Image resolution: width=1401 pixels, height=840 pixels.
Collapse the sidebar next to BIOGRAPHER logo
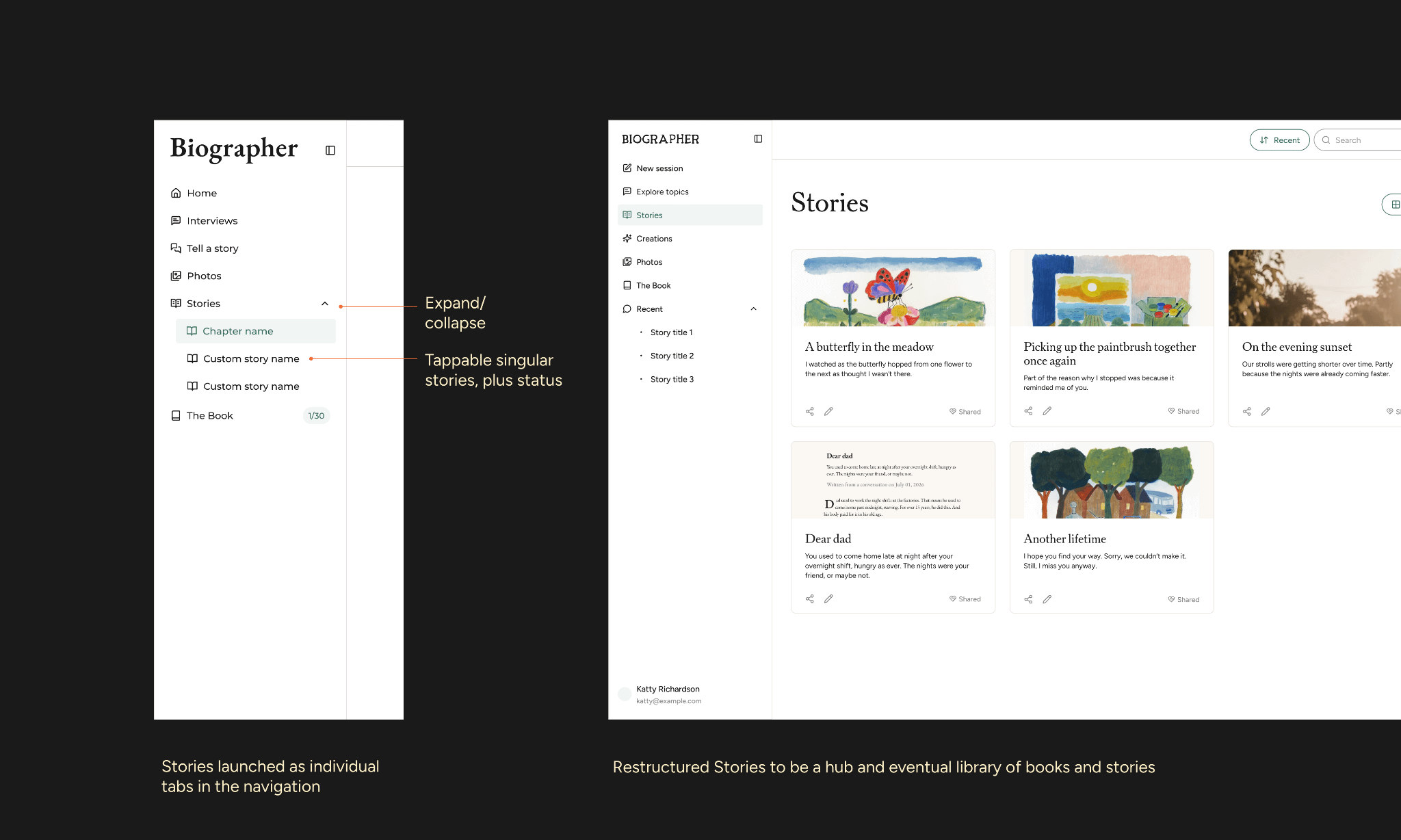[x=758, y=139]
